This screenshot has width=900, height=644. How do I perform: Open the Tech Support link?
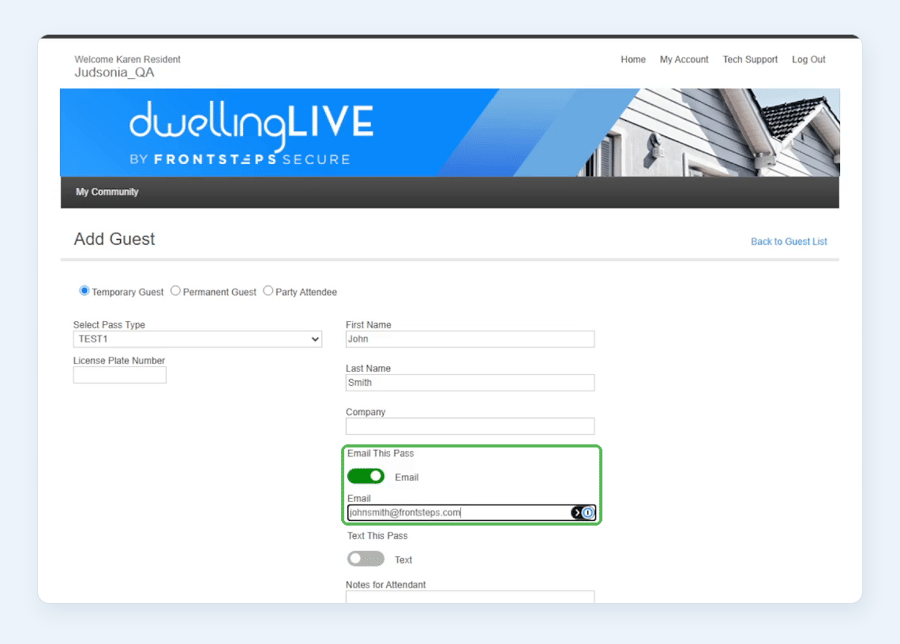pyautogui.click(x=750, y=59)
